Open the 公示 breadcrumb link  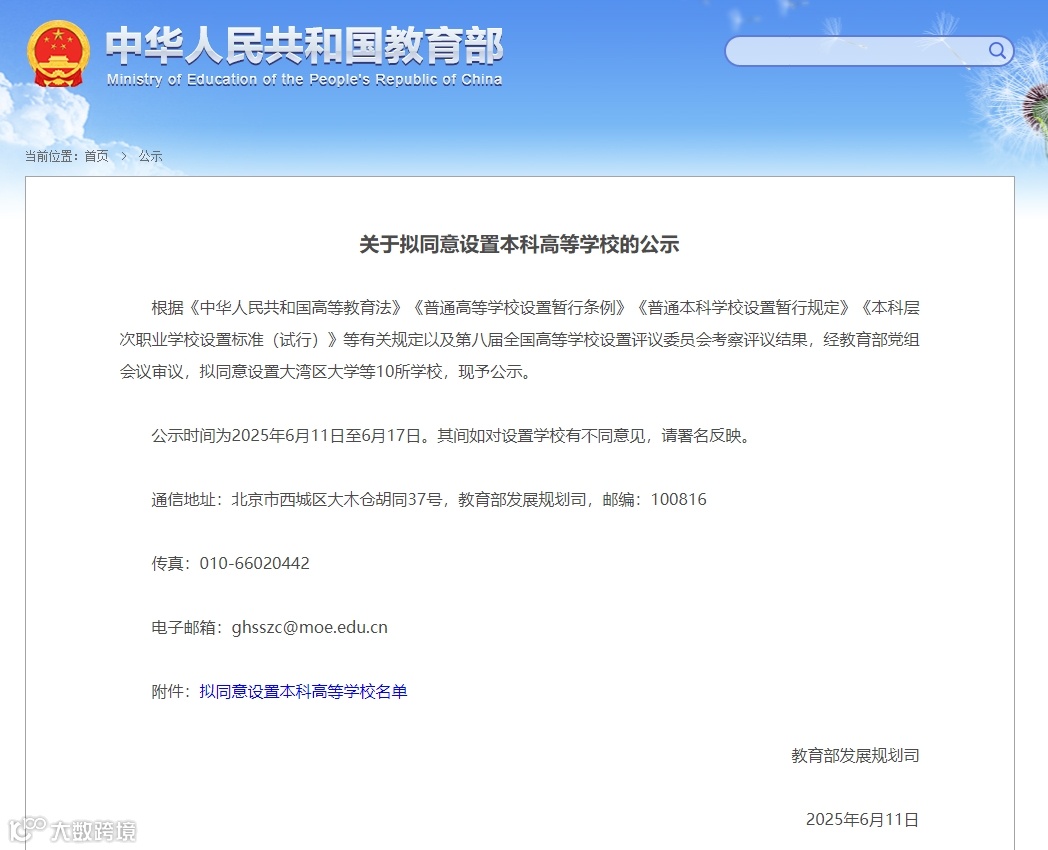pos(150,156)
